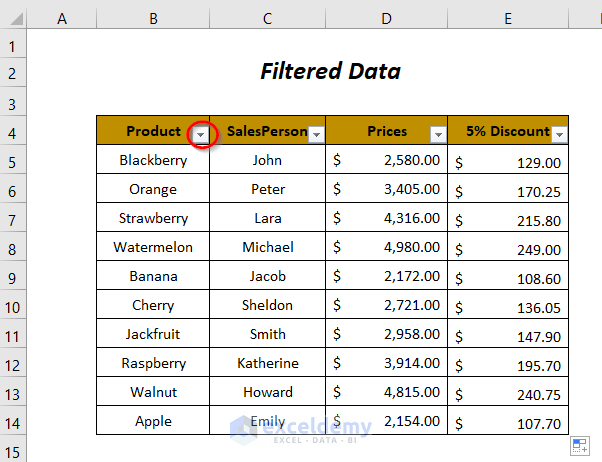Click the Emily salesperson cell
Viewport: 602px width, 462px height.
point(268,421)
